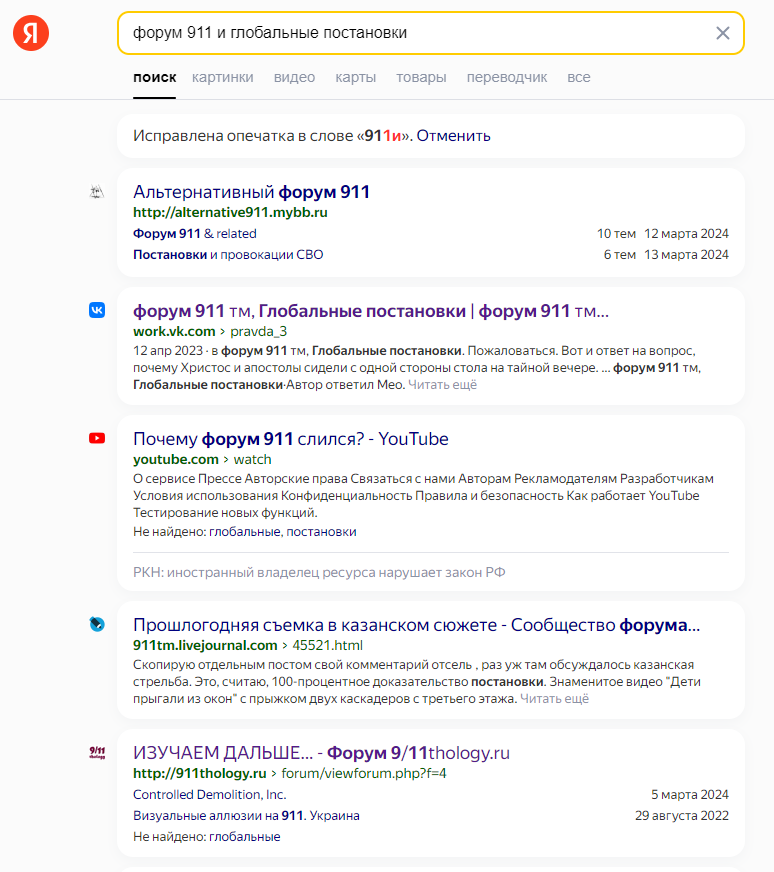Show the все services tab
The image size is (774, 872).
(x=579, y=77)
